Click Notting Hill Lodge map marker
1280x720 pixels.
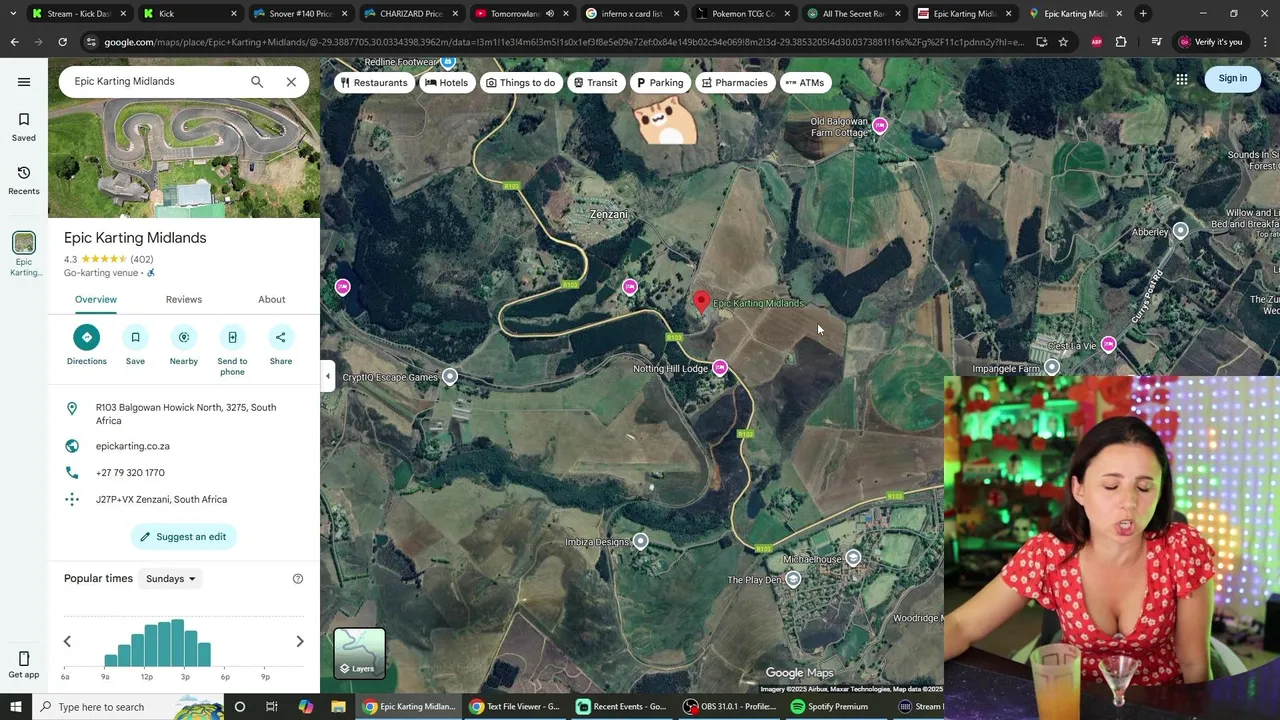pos(720,368)
